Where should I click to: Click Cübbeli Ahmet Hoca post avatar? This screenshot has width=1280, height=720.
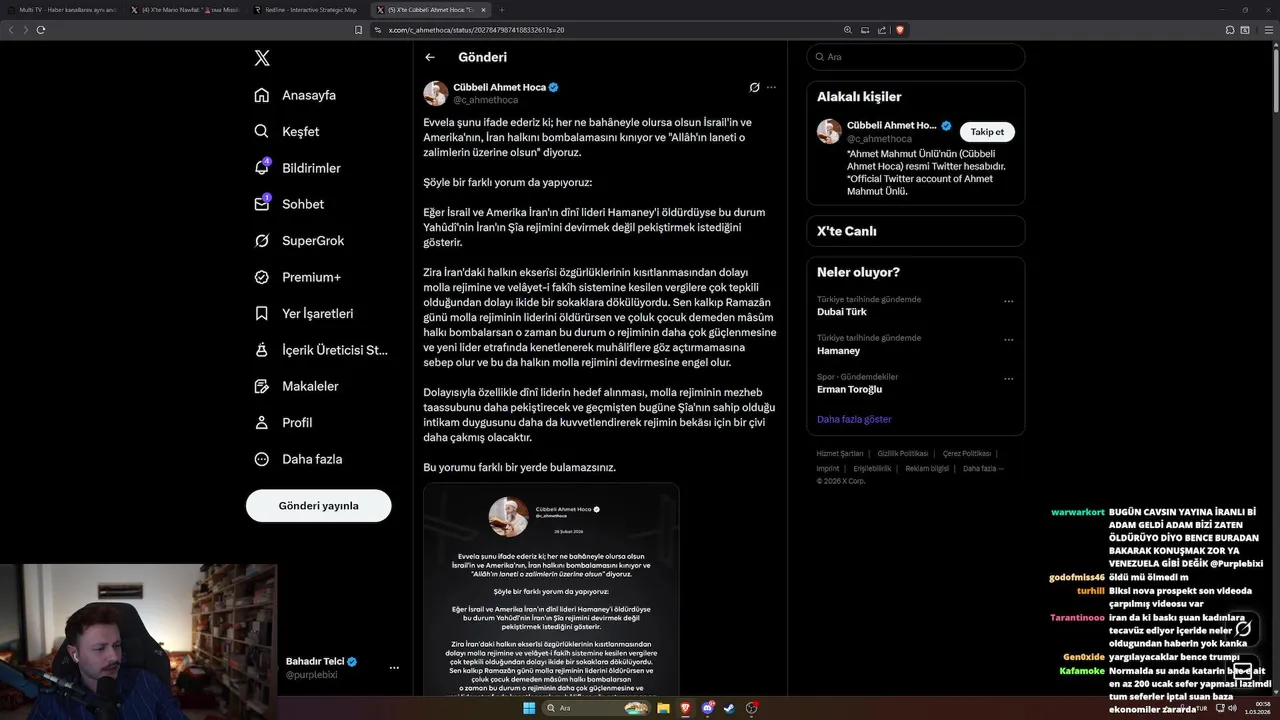[435, 93]
